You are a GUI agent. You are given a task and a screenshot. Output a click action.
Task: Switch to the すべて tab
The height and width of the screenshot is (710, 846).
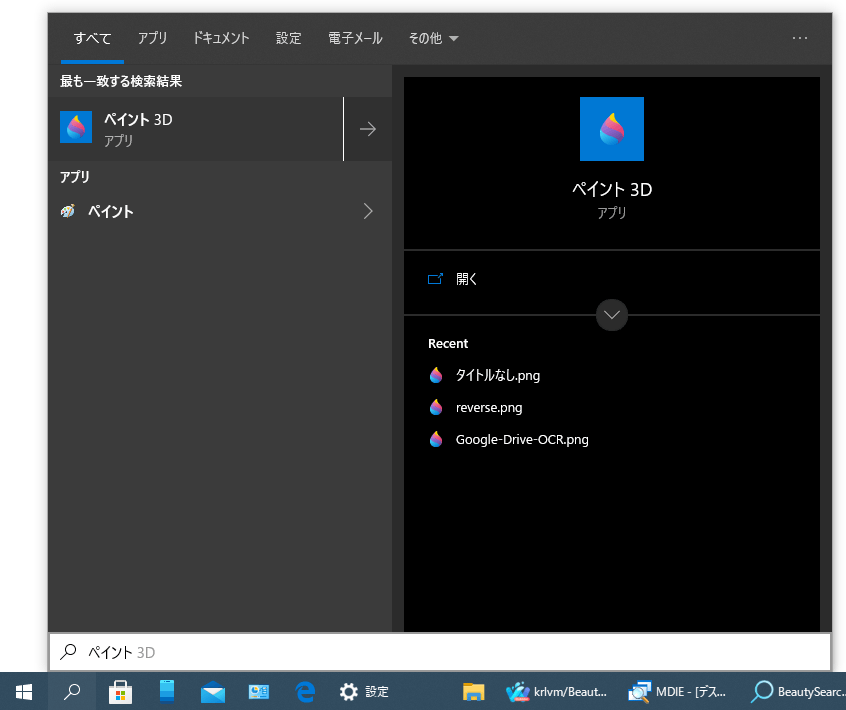92,38
